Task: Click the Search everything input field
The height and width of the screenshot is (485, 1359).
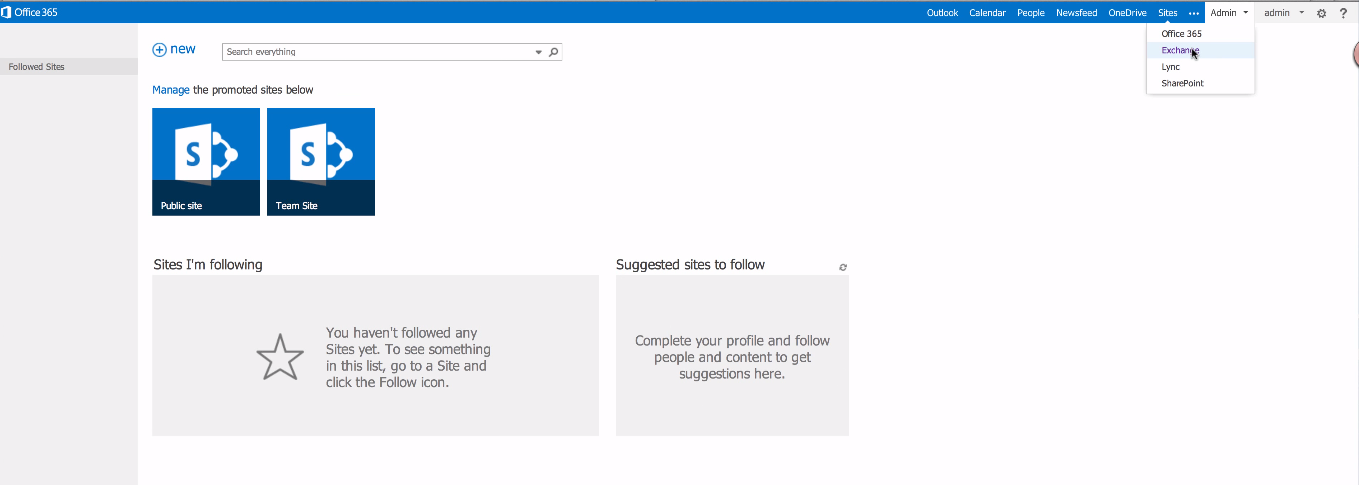Action: click(377, 52)
